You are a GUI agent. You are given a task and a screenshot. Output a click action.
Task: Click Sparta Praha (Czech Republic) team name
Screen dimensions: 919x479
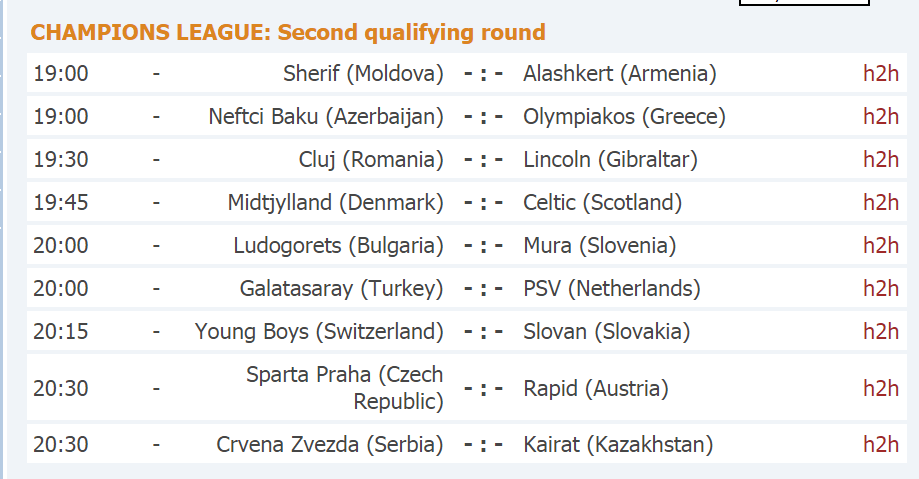pos(345,388)
